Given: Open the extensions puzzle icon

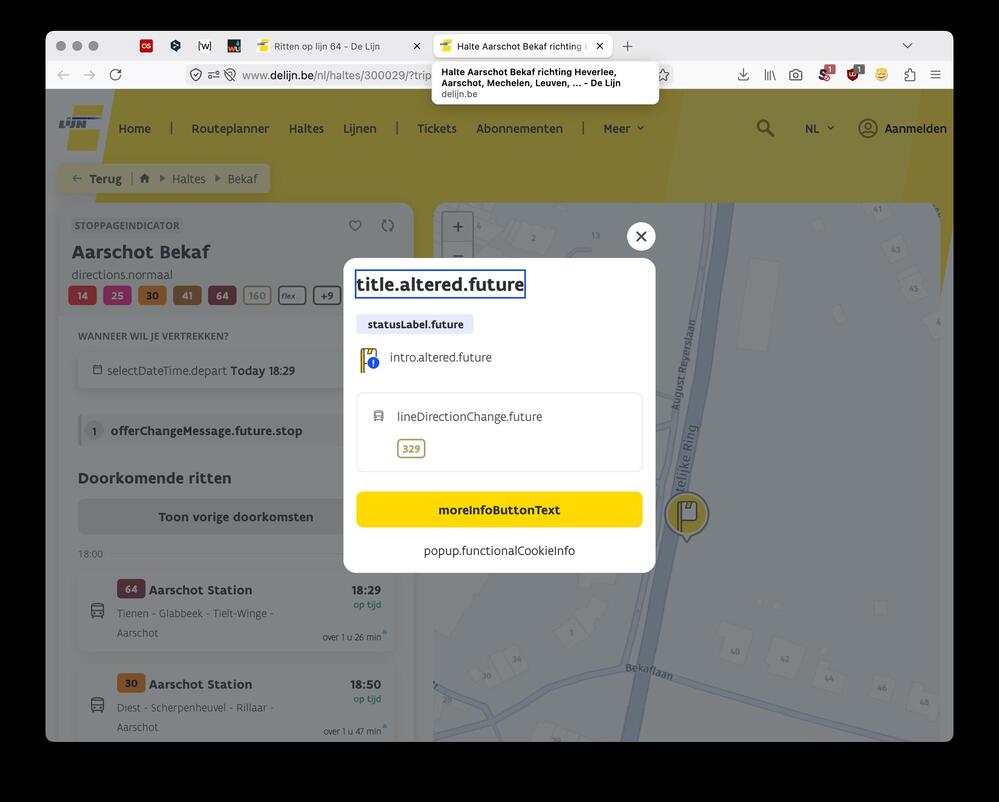Looking at the screenshot, I should [910, 75].
